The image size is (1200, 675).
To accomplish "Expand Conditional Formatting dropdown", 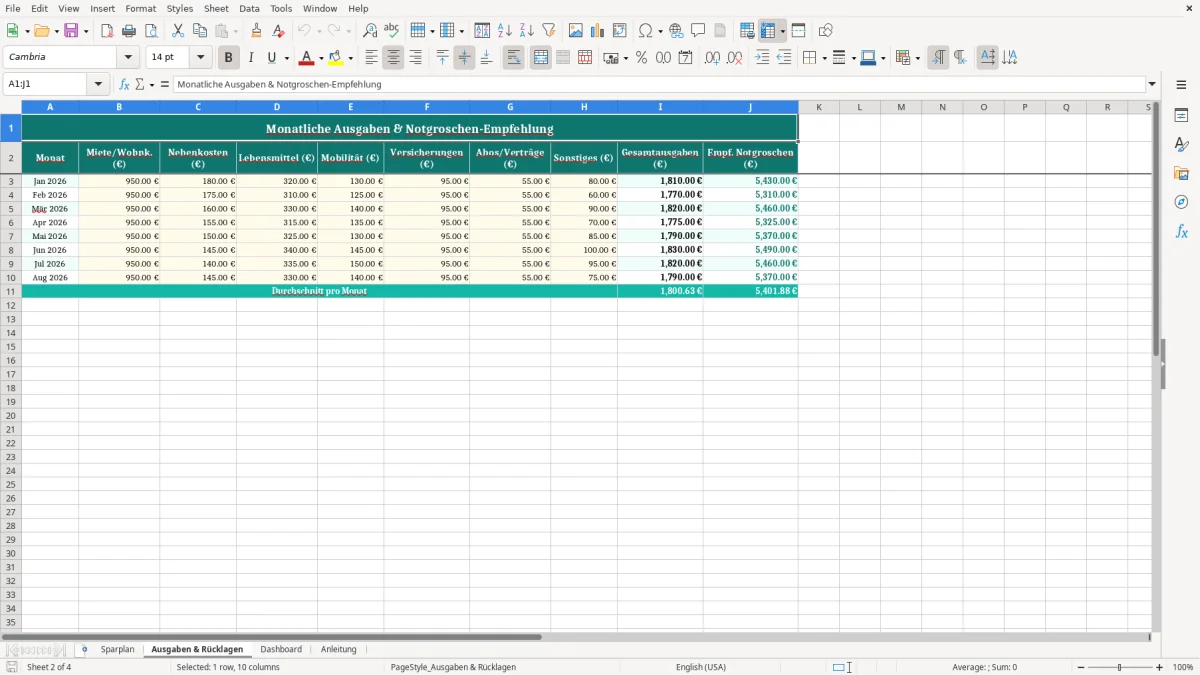I will click(916, 58).
